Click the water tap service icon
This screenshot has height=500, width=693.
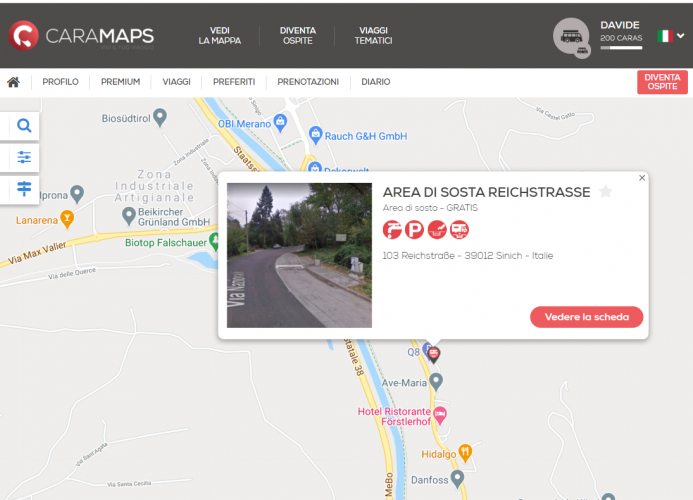coord(392,230)
